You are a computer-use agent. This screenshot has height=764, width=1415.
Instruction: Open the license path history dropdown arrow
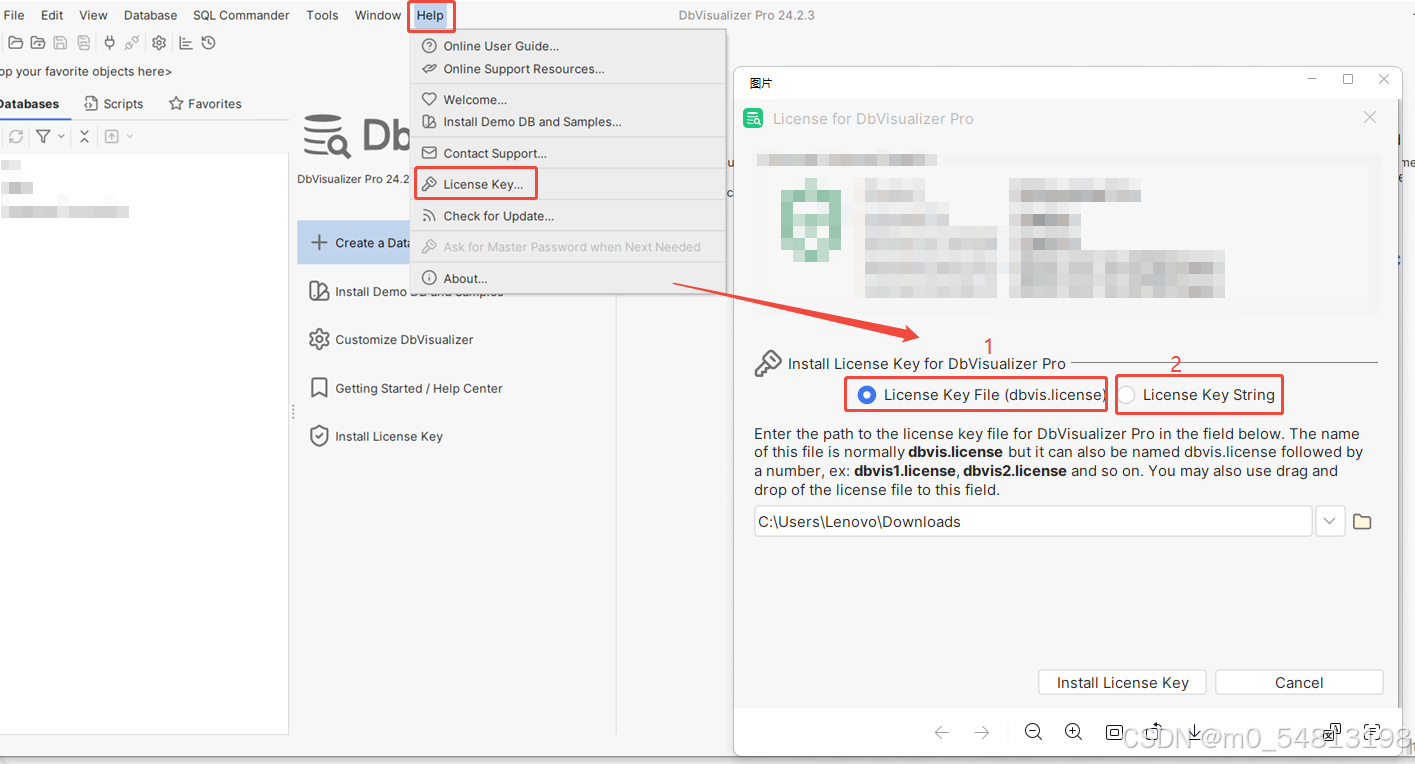[x=1329, y=522]
